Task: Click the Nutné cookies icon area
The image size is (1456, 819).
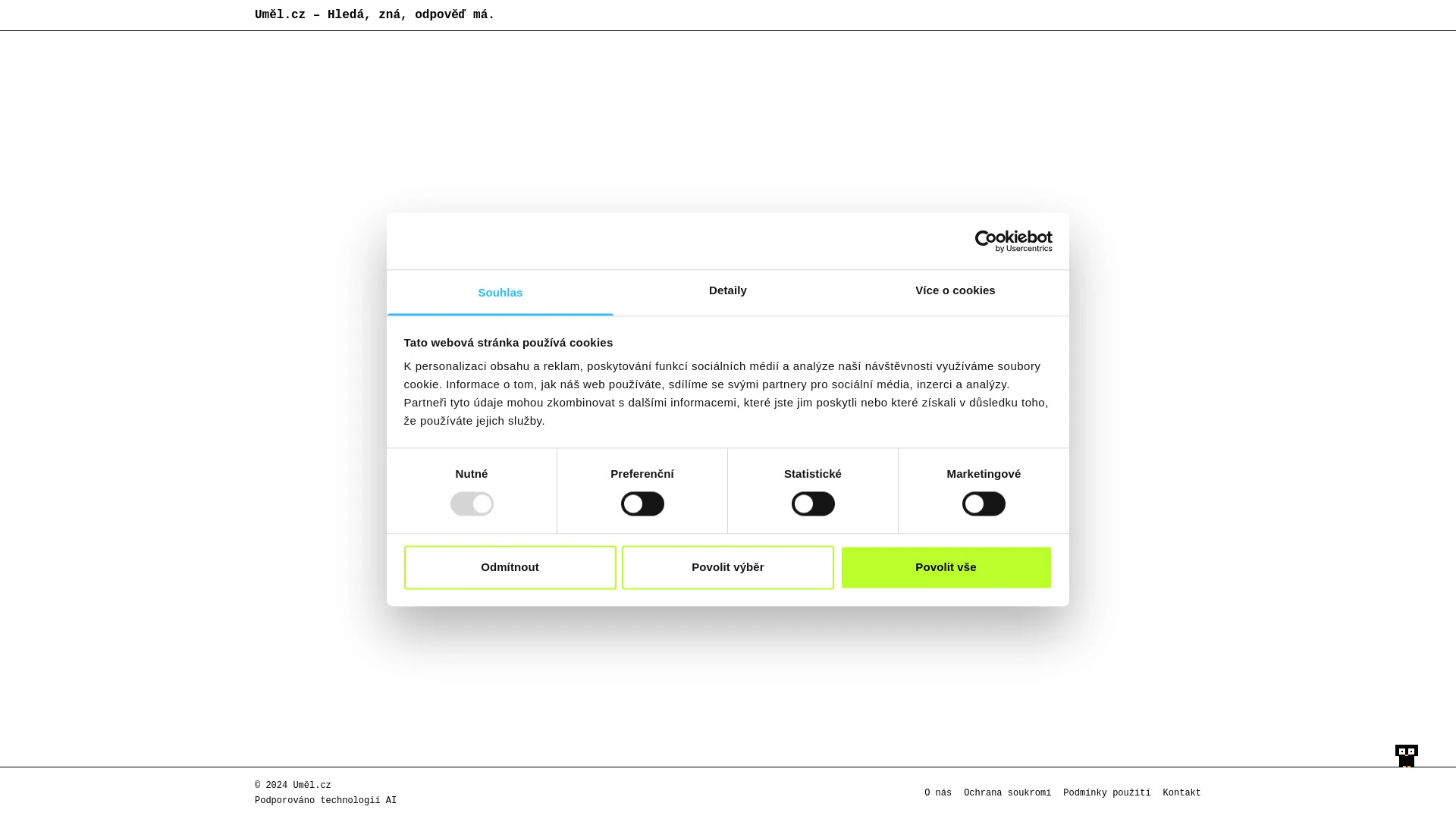Action: coord(471,503)
